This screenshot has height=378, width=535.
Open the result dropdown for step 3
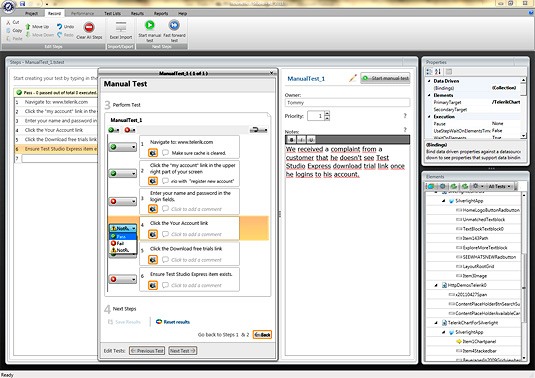123,202
